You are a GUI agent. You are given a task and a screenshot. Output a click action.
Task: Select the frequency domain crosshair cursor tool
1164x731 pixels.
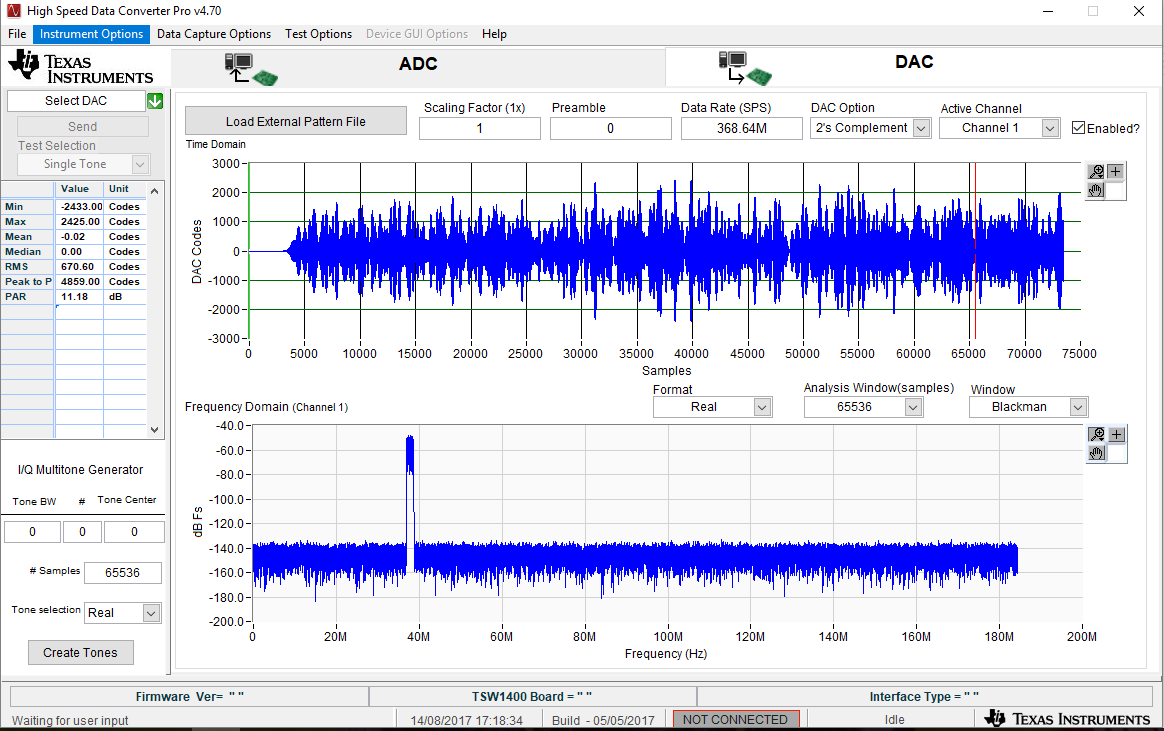coord(1117,435)
